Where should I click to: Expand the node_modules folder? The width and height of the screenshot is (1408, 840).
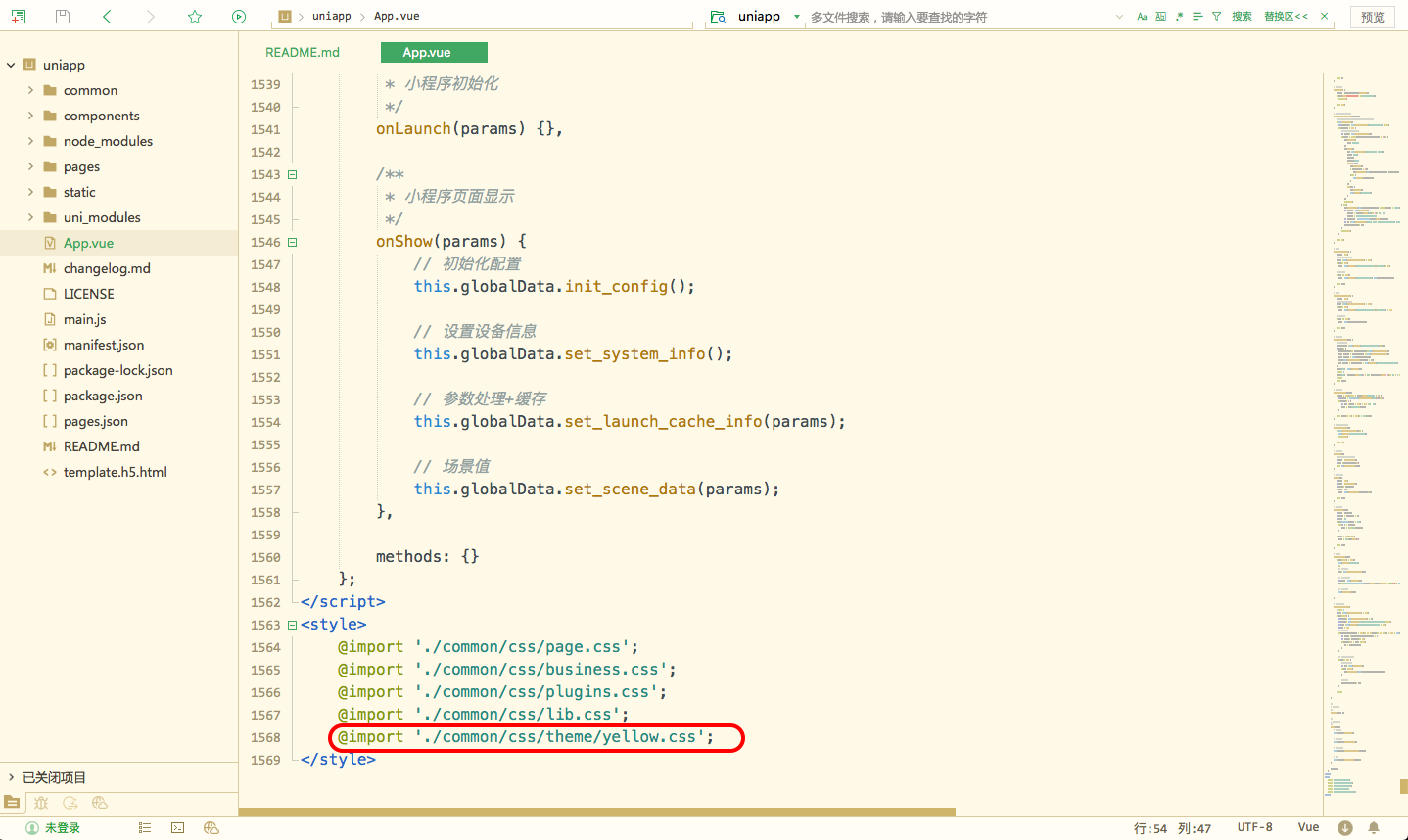pos(30,141)
